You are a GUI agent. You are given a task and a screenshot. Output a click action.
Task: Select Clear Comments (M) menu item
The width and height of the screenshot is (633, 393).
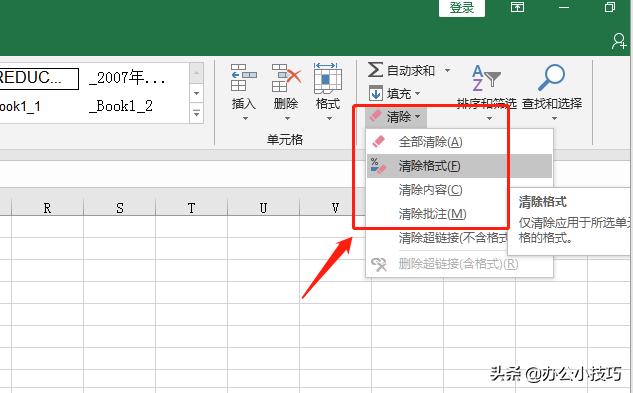coord(437,214)
